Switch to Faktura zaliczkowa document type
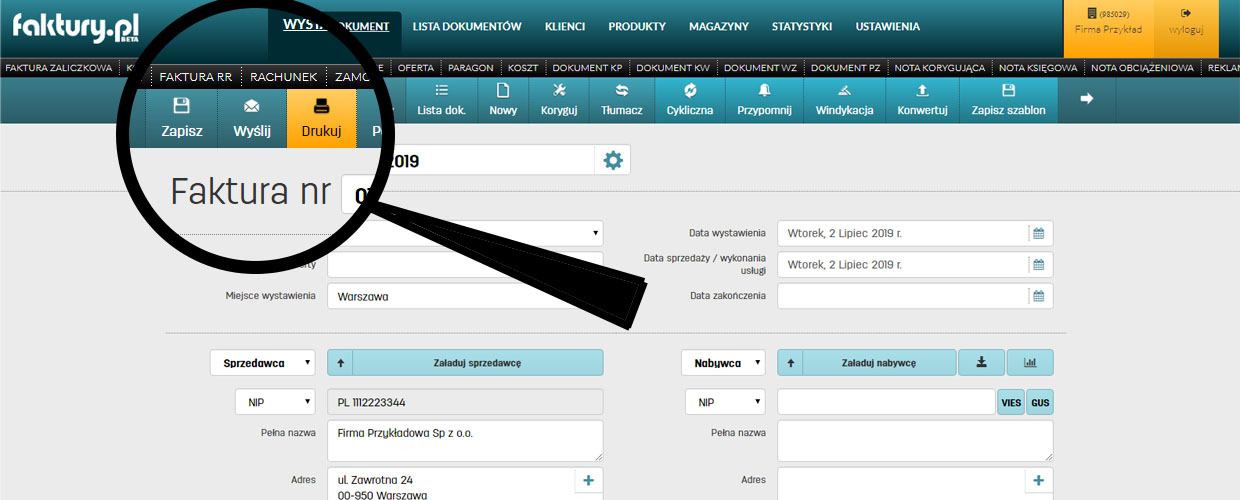 [59, 68]
